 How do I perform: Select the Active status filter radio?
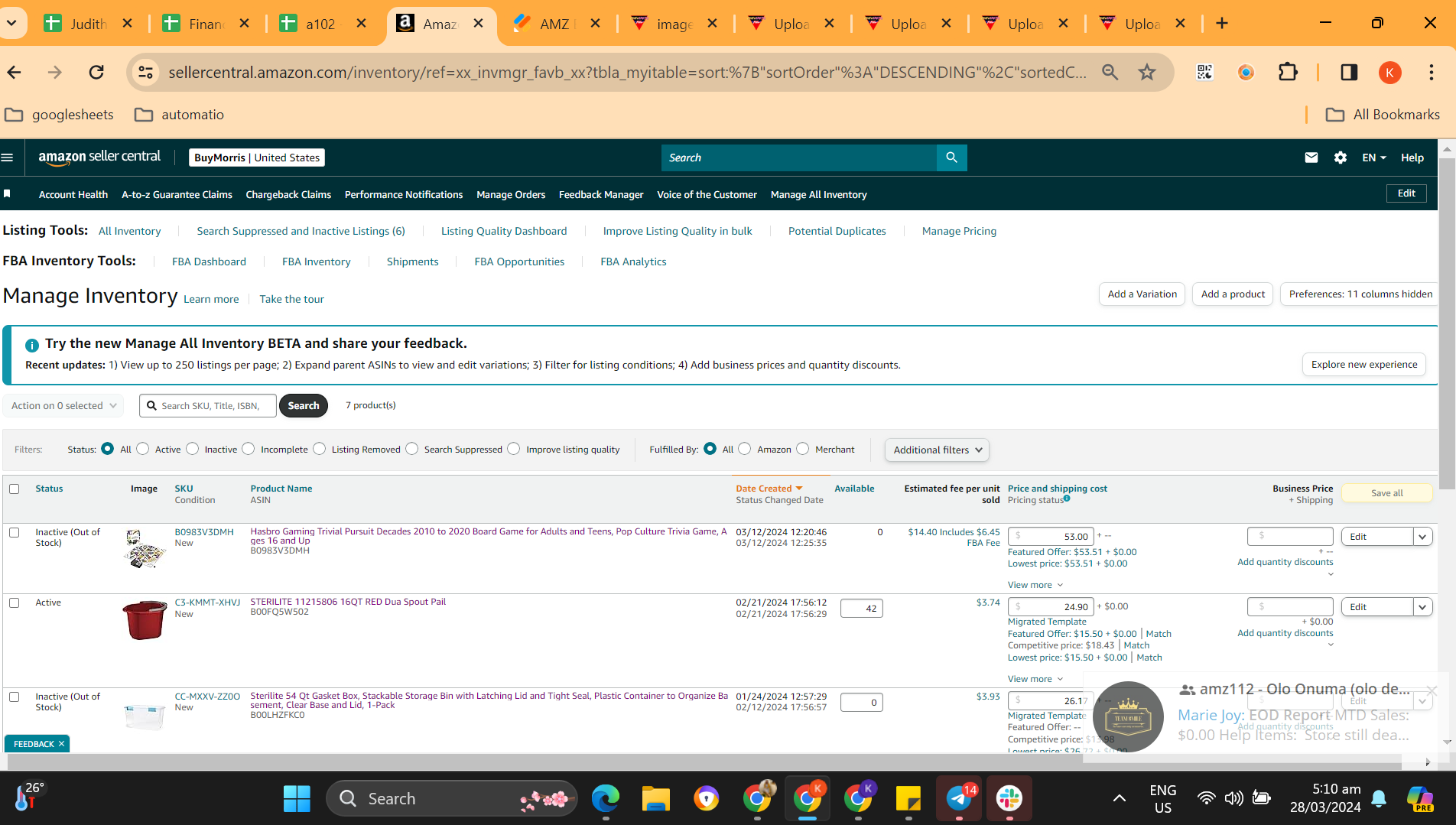(x=143, y=449)
